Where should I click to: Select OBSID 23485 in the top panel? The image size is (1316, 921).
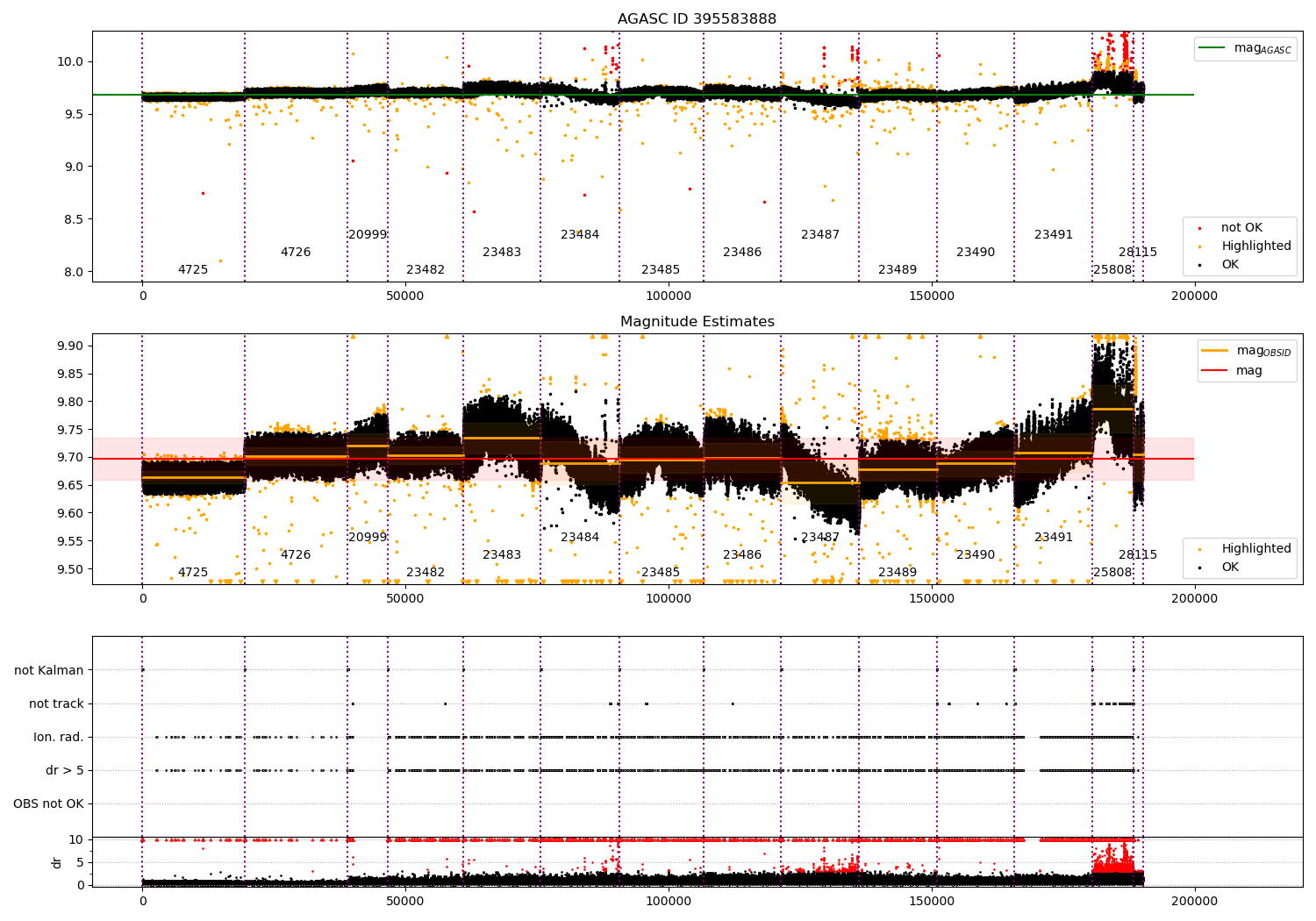661,269
